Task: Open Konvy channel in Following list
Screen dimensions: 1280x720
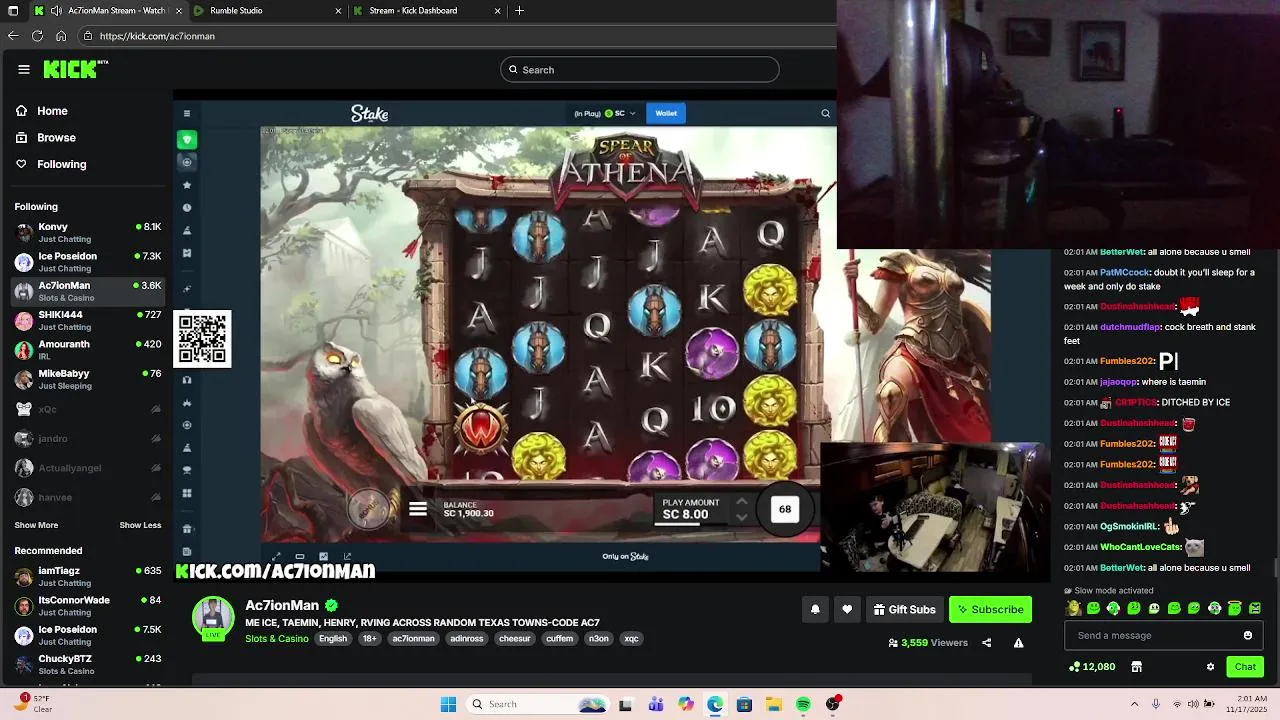Action: pyautogui.click(x=88, y=232)
